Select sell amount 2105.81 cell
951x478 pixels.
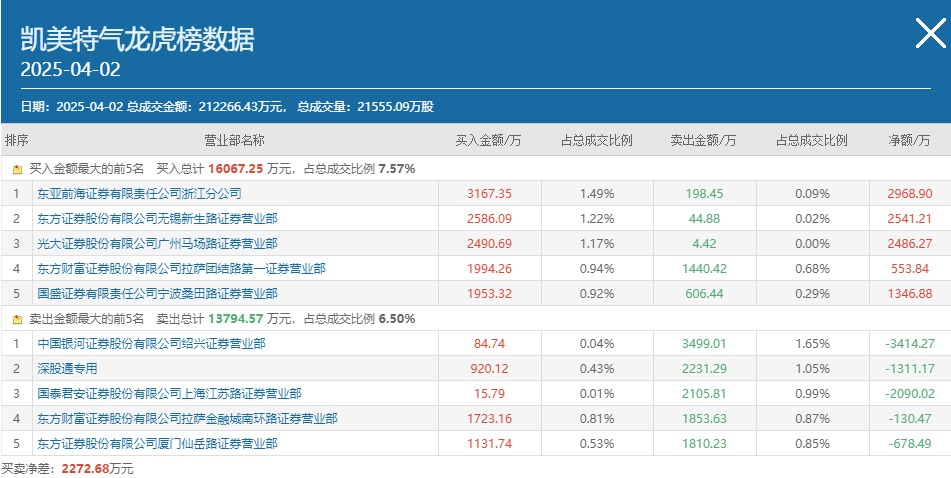(705, 394)
